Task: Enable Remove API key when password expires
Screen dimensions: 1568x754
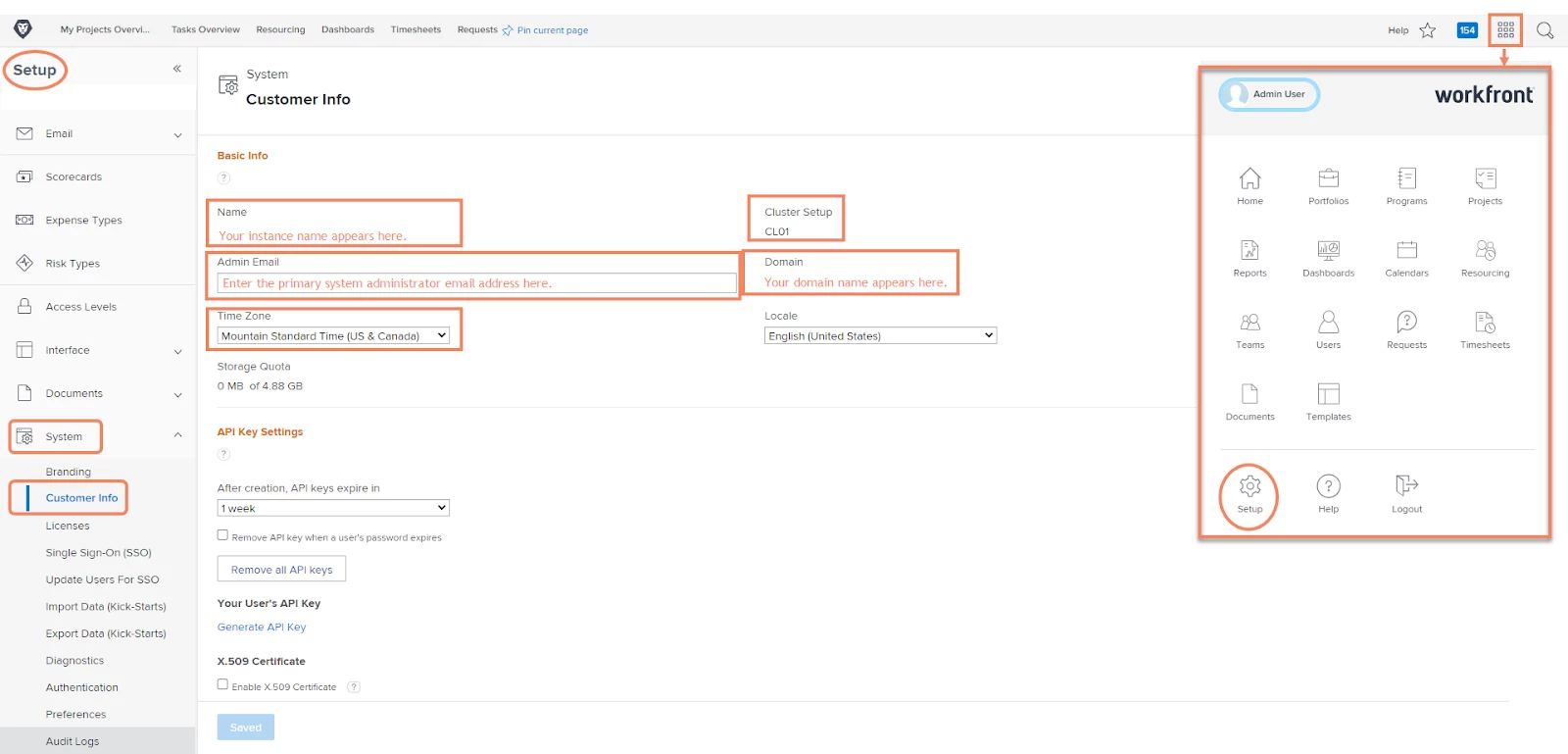Action: click(222, 535)
